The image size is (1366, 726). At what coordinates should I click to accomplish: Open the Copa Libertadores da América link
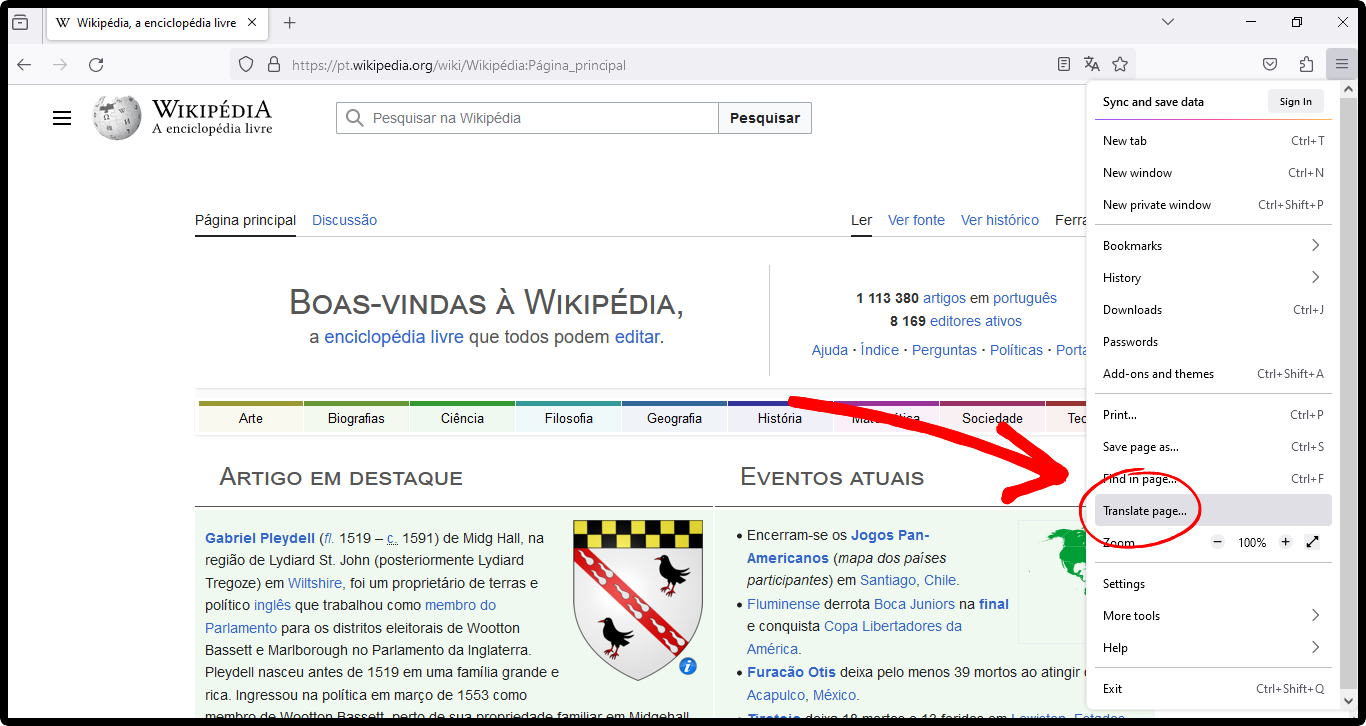(854, 637)
